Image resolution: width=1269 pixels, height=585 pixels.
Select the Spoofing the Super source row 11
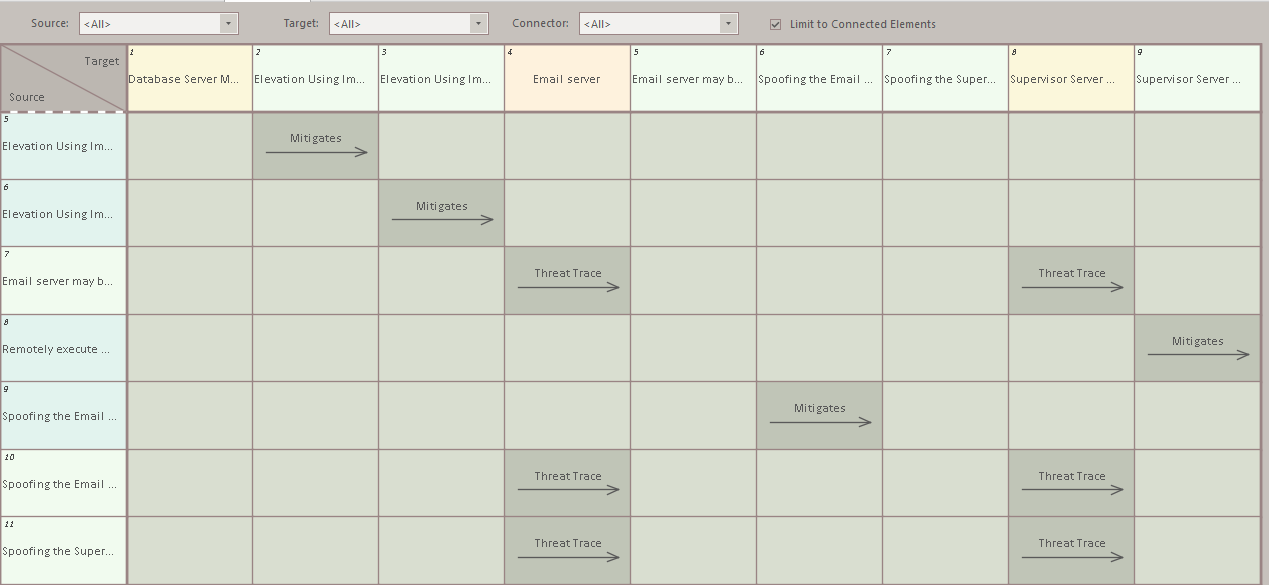(x=63, y=550)
